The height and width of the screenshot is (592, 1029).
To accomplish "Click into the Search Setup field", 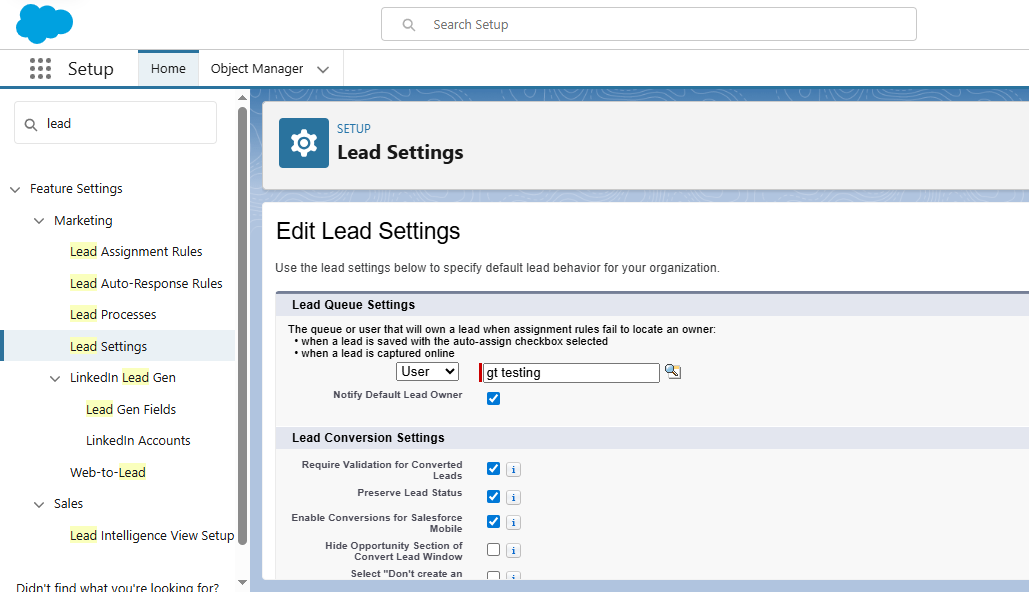I will (648, 24).
